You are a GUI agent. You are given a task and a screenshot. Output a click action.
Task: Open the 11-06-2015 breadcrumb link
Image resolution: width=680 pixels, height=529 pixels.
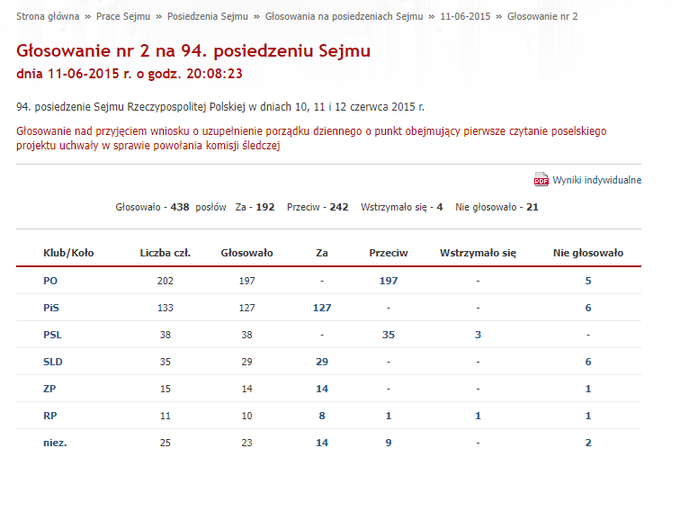(x=465, y=16)
